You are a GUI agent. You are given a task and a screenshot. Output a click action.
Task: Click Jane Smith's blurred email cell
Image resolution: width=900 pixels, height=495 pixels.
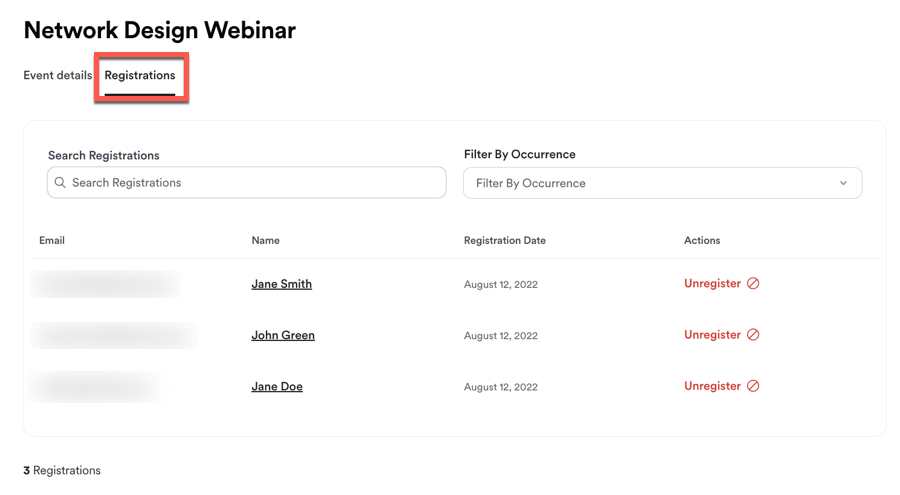(x=105, y=284)
